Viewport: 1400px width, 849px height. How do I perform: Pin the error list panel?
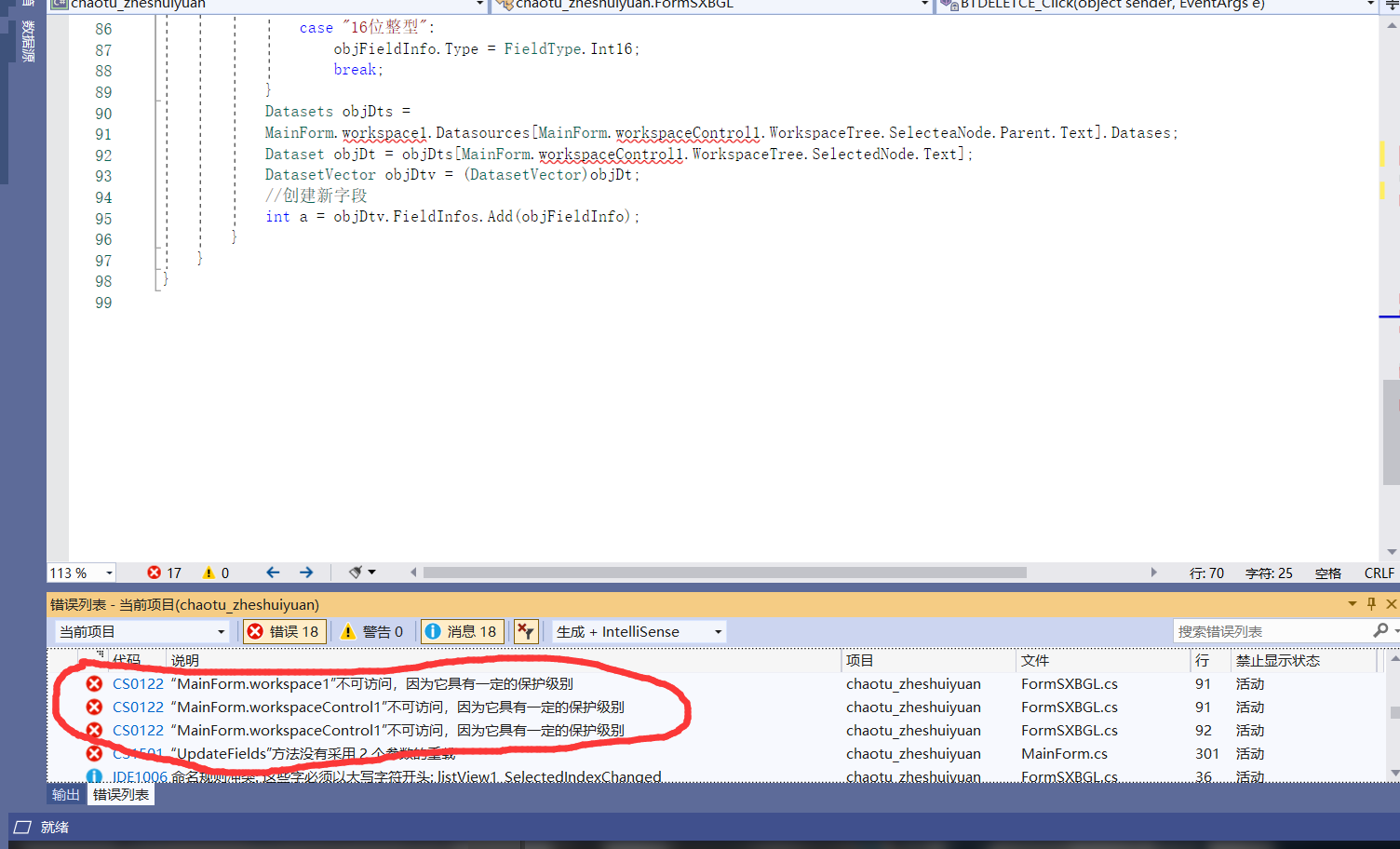[x=1371, y=604]
